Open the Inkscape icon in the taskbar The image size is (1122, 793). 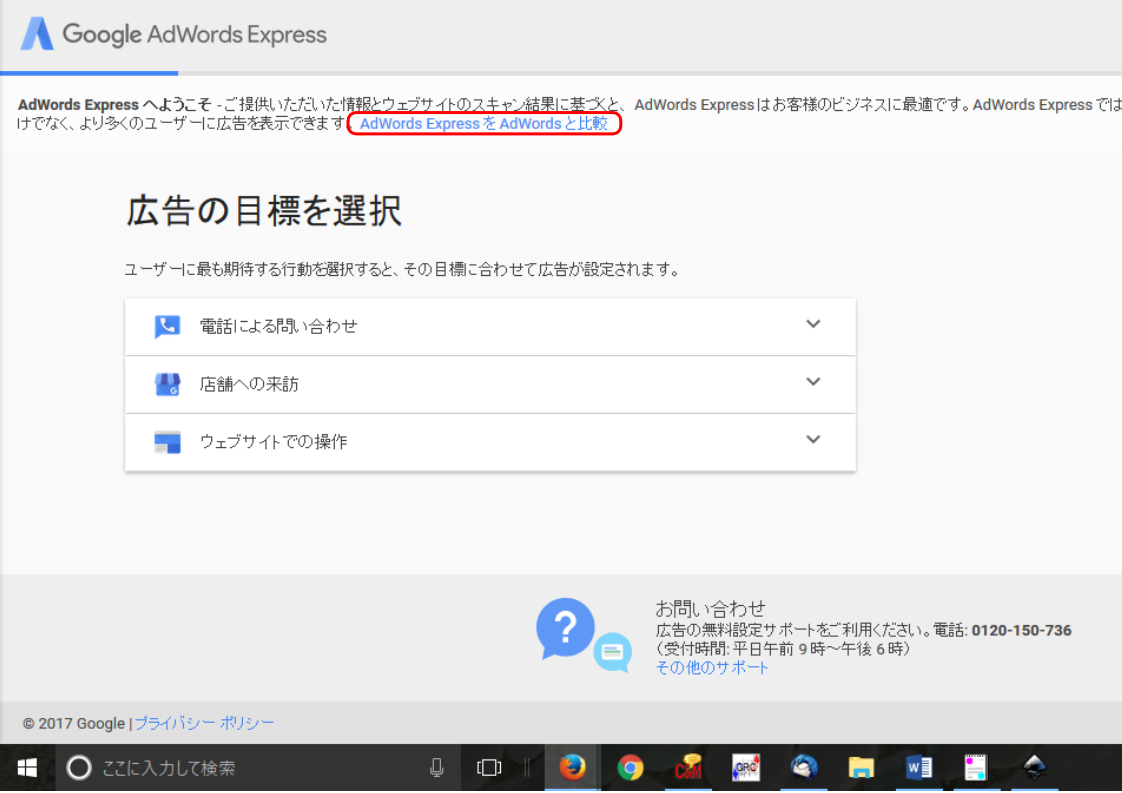(x=1034, y=767)
